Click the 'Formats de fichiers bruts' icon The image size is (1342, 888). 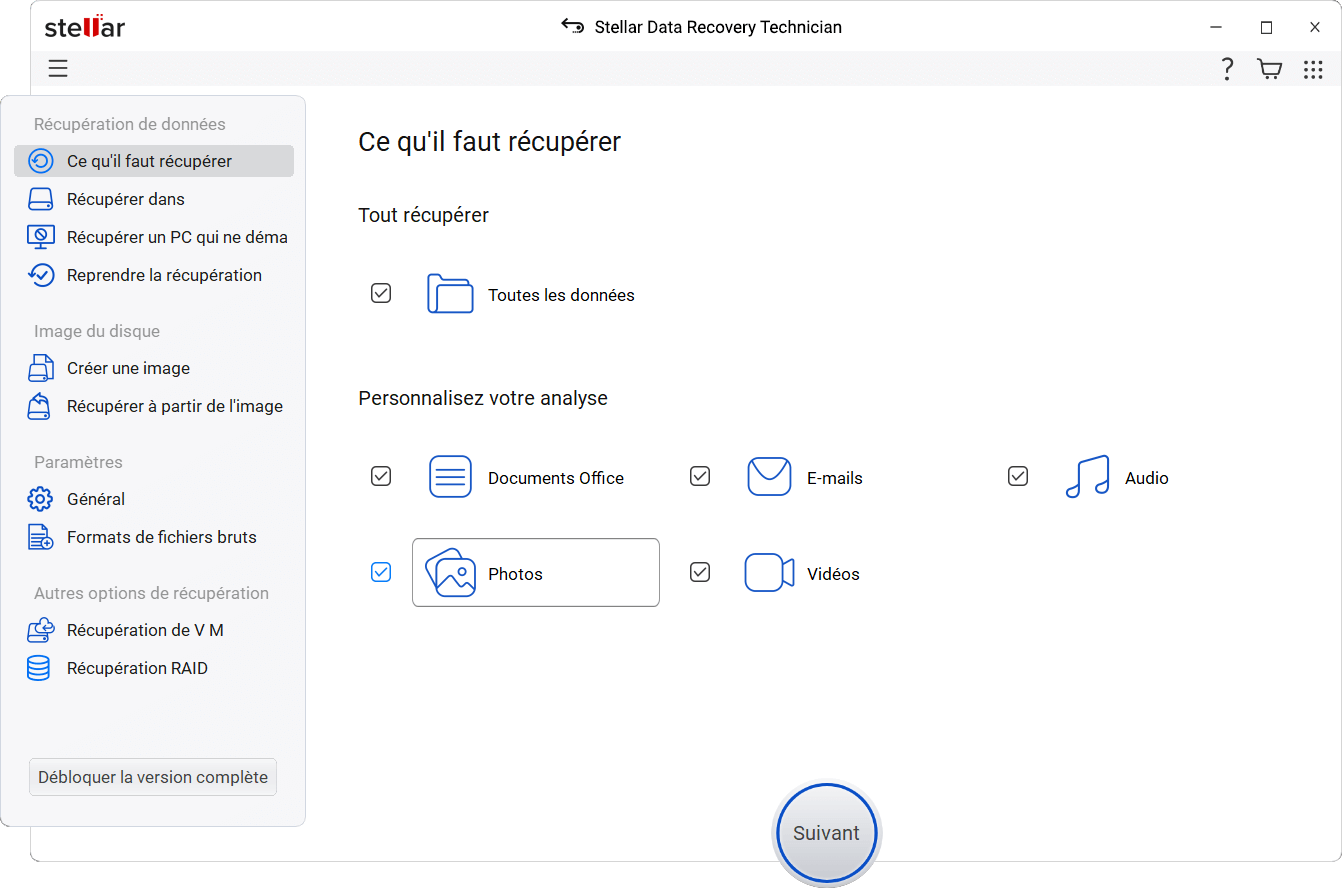tap(40, 537)
